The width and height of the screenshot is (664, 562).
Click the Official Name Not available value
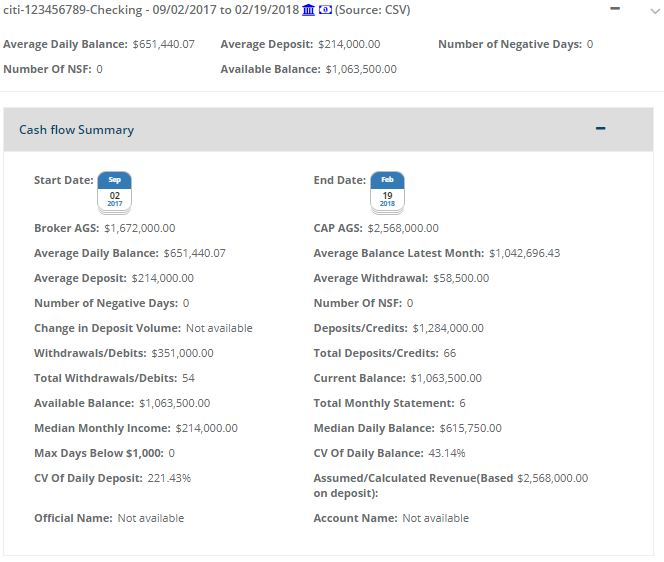151,518
